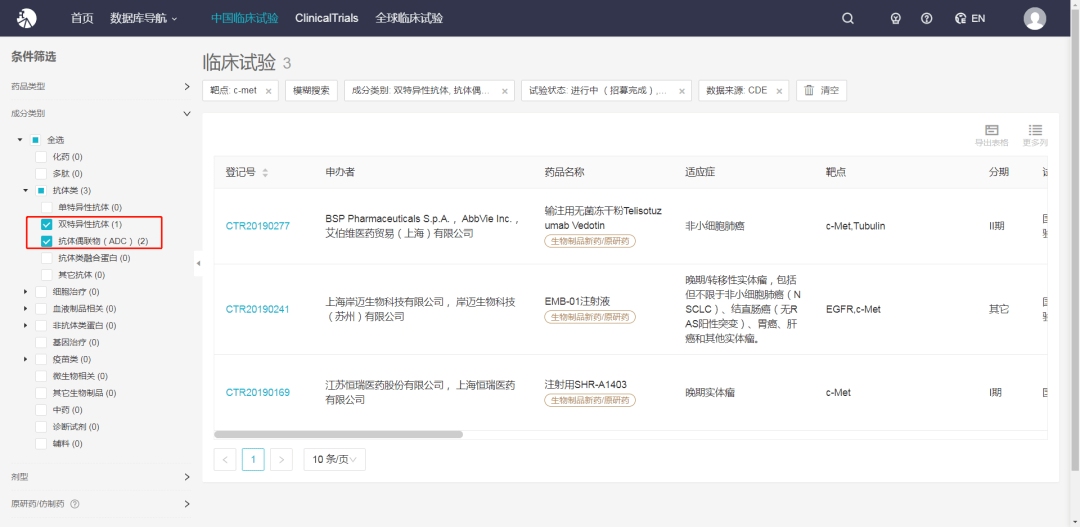Remove the c-met target filter
The width and height of the screenshot is (1080, 527).
pos(269,91)
